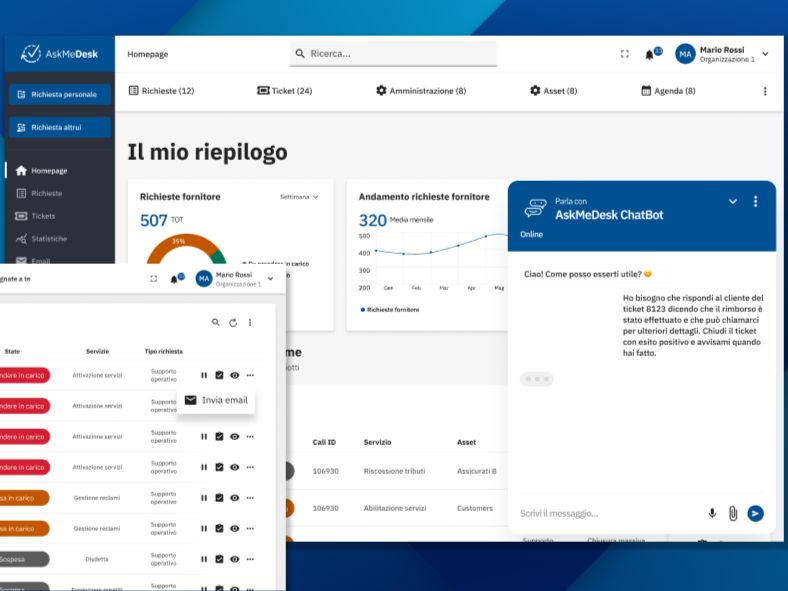View first Gestione reclami row with eye icon

tap(235, 498)
